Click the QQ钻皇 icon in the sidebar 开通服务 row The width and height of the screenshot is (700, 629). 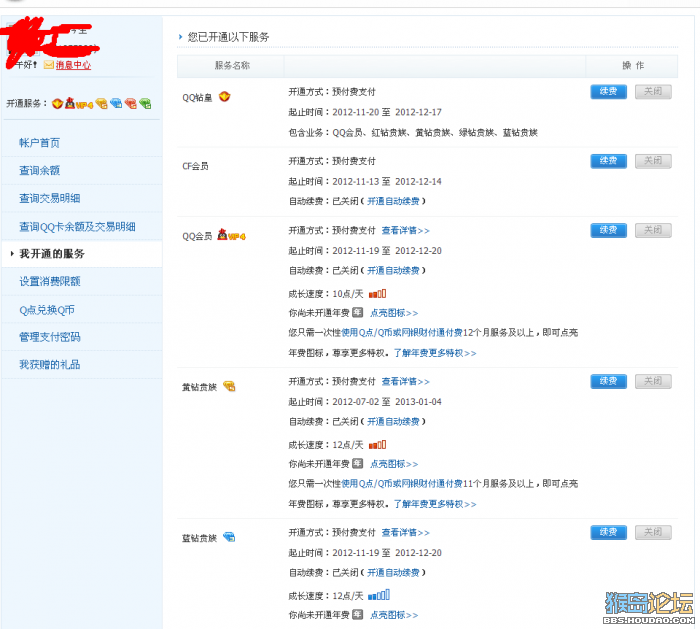57,104
